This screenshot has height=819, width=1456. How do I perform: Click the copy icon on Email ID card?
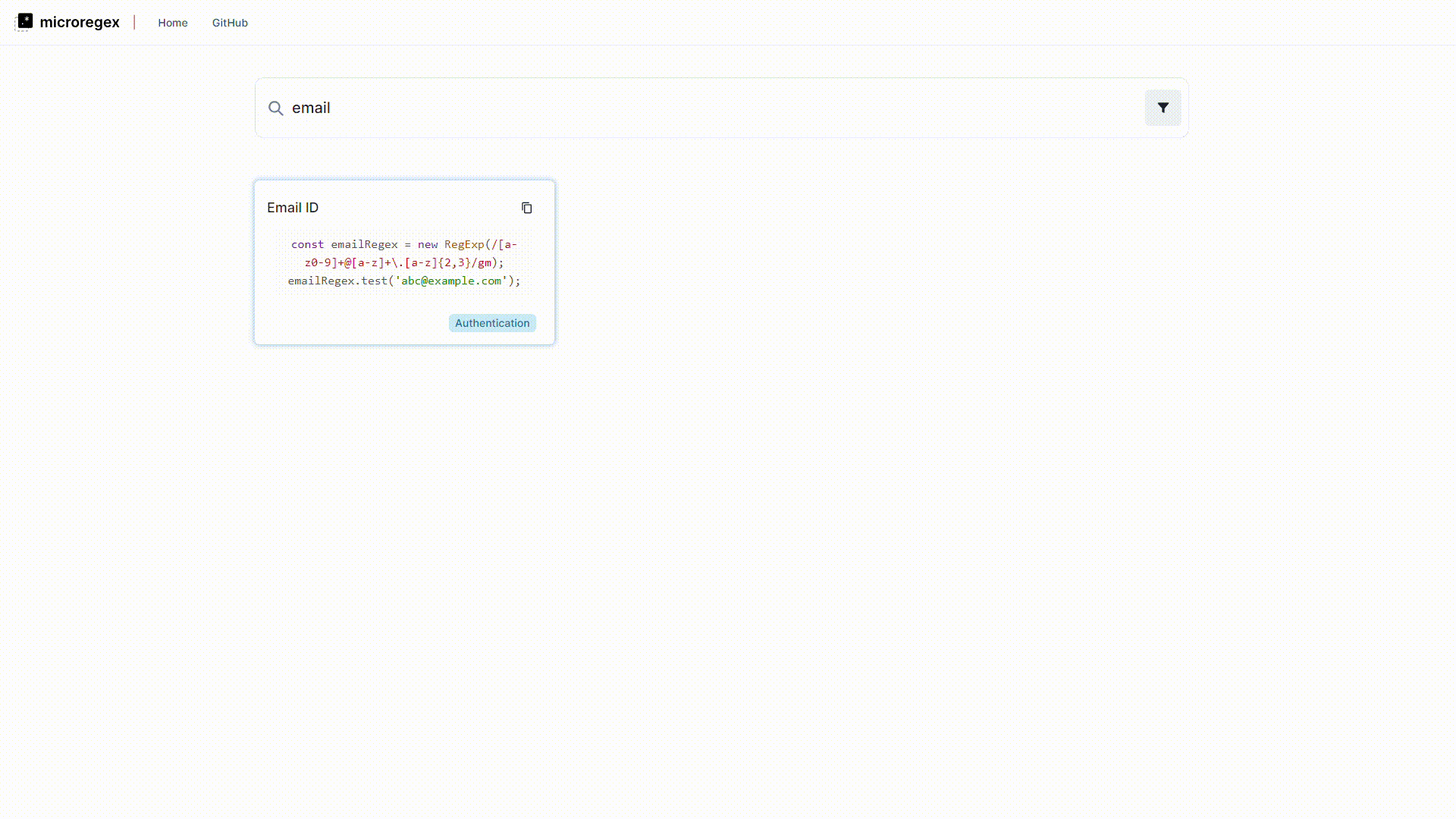(x=526, y=207)
